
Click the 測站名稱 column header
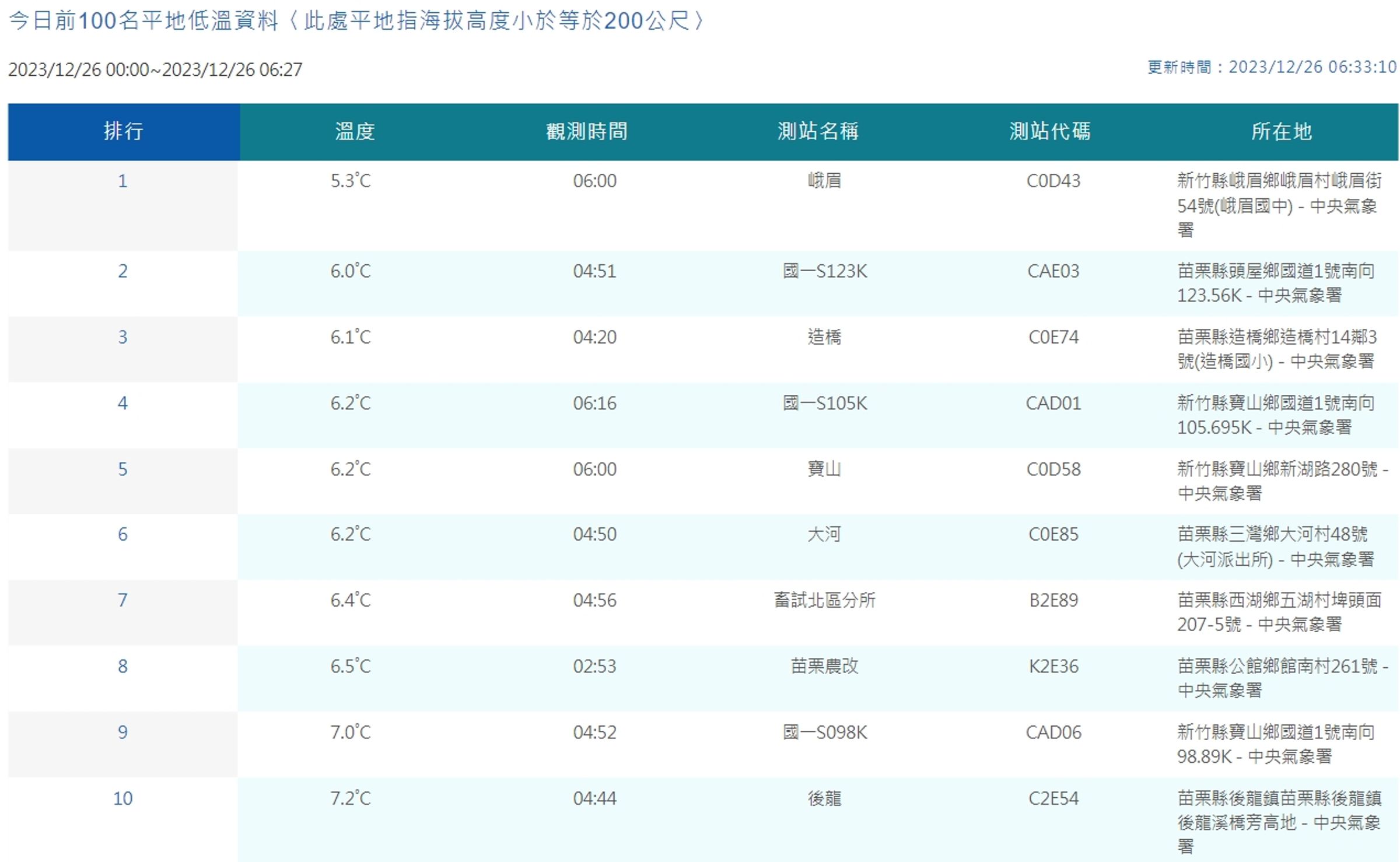pyautogui.click(x=818, y=132)
